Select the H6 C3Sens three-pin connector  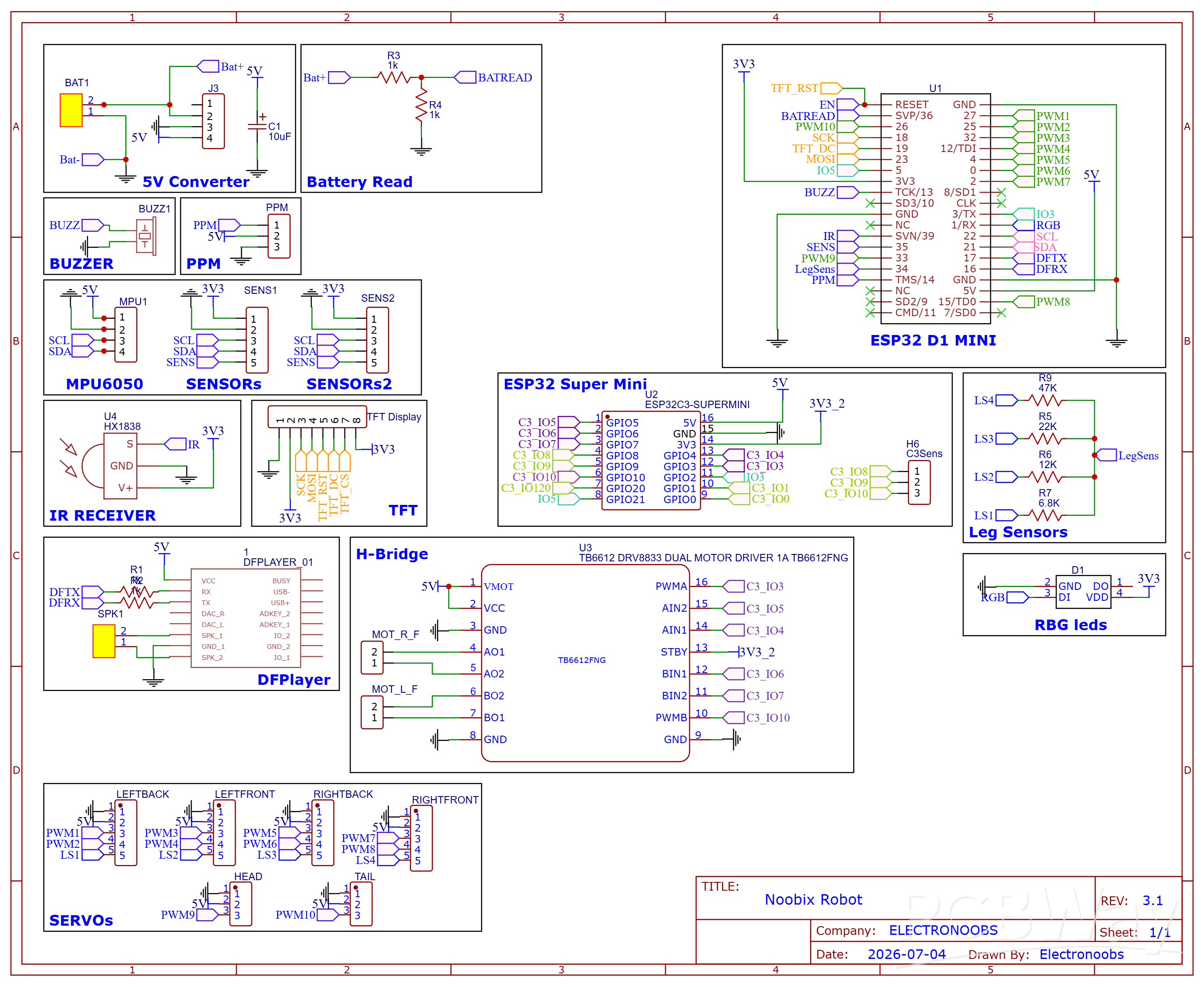click(919, 482)
